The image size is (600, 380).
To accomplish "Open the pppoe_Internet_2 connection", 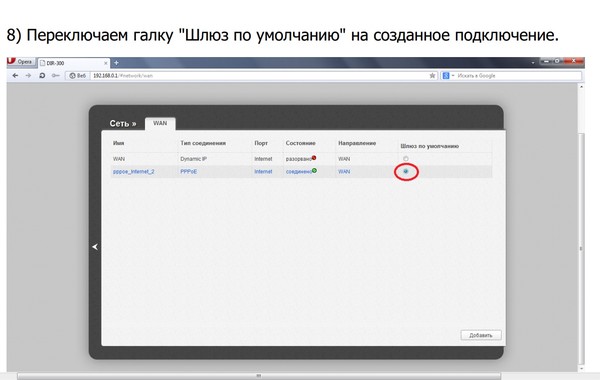I will [134, 171].
